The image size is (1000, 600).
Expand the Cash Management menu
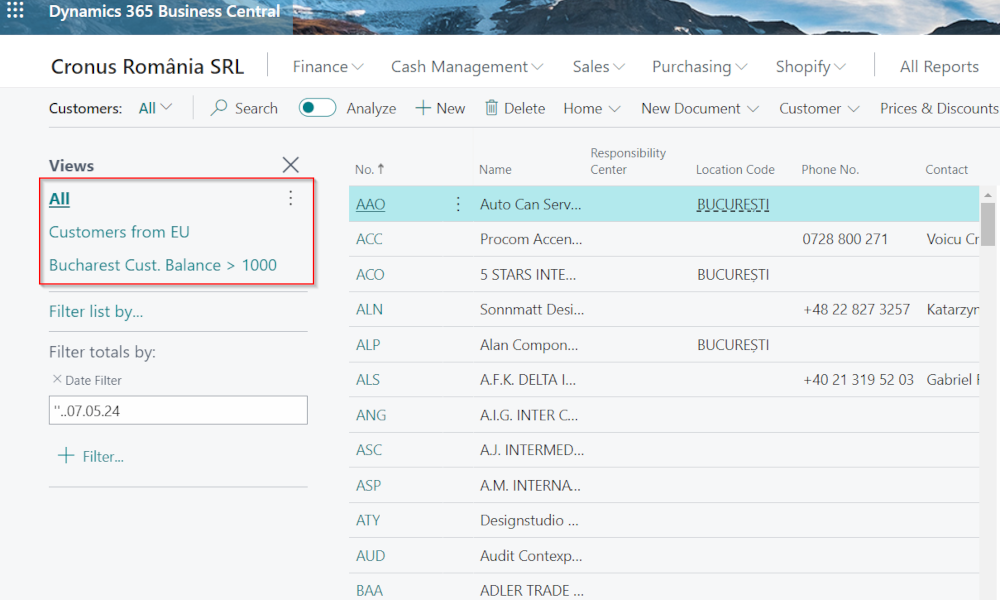tap(467, 66)
